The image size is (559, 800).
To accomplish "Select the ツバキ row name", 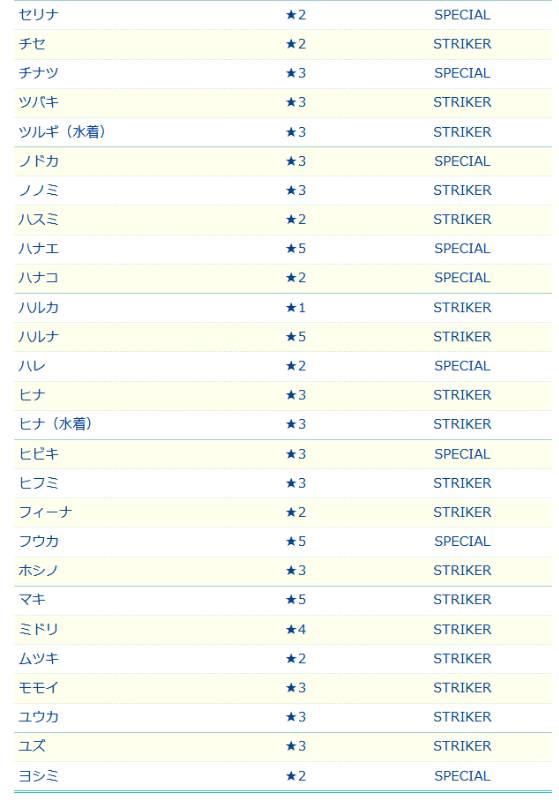I will pyautogui.click(x=38, y=102).
